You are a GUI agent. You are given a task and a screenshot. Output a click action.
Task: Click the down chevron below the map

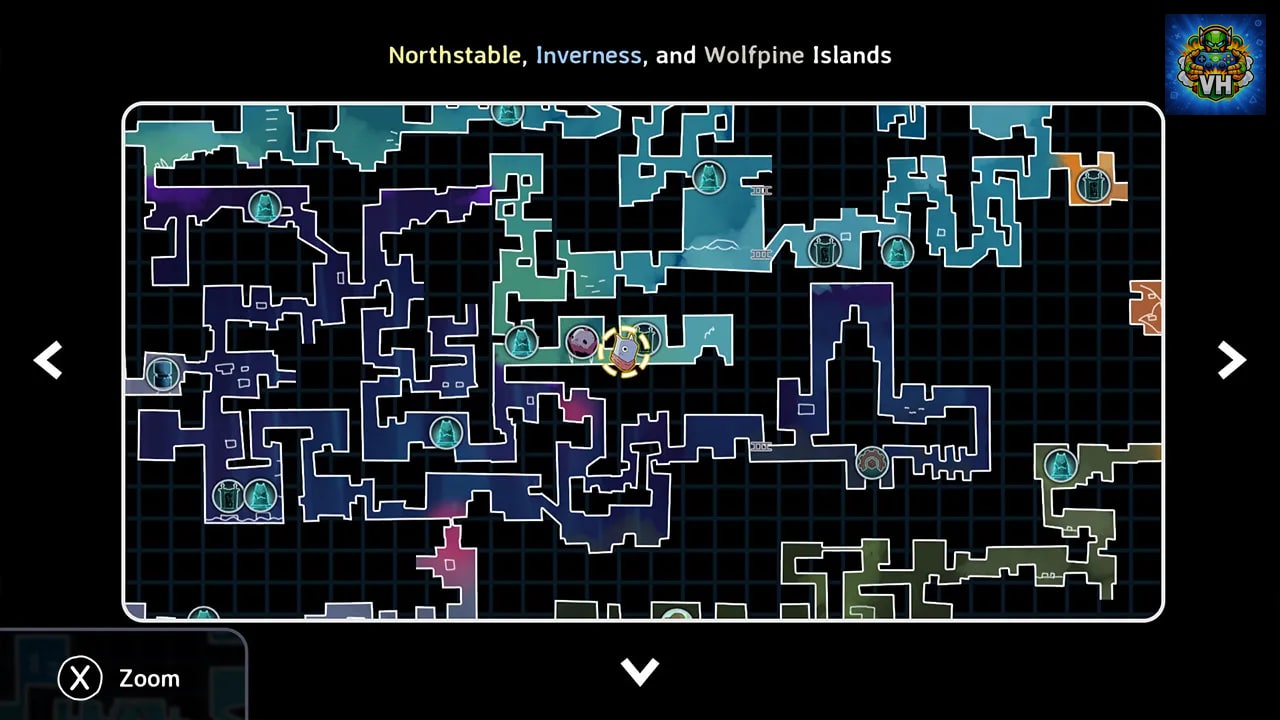pos(640,671)
